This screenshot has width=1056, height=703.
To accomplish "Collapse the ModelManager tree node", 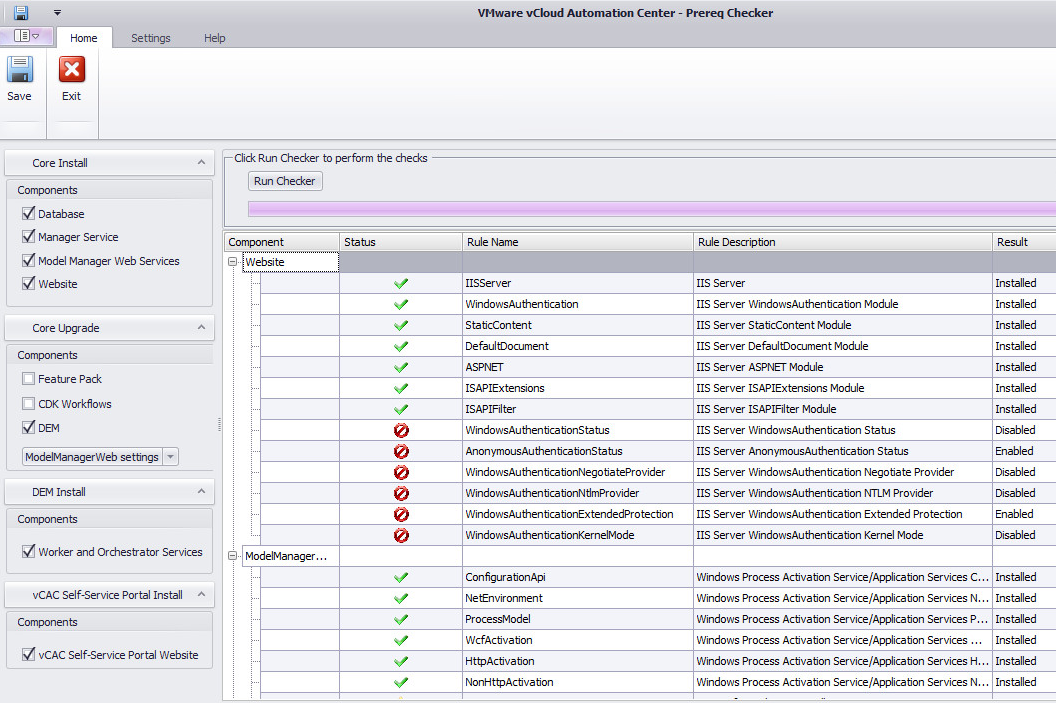I will pos(232,556).
